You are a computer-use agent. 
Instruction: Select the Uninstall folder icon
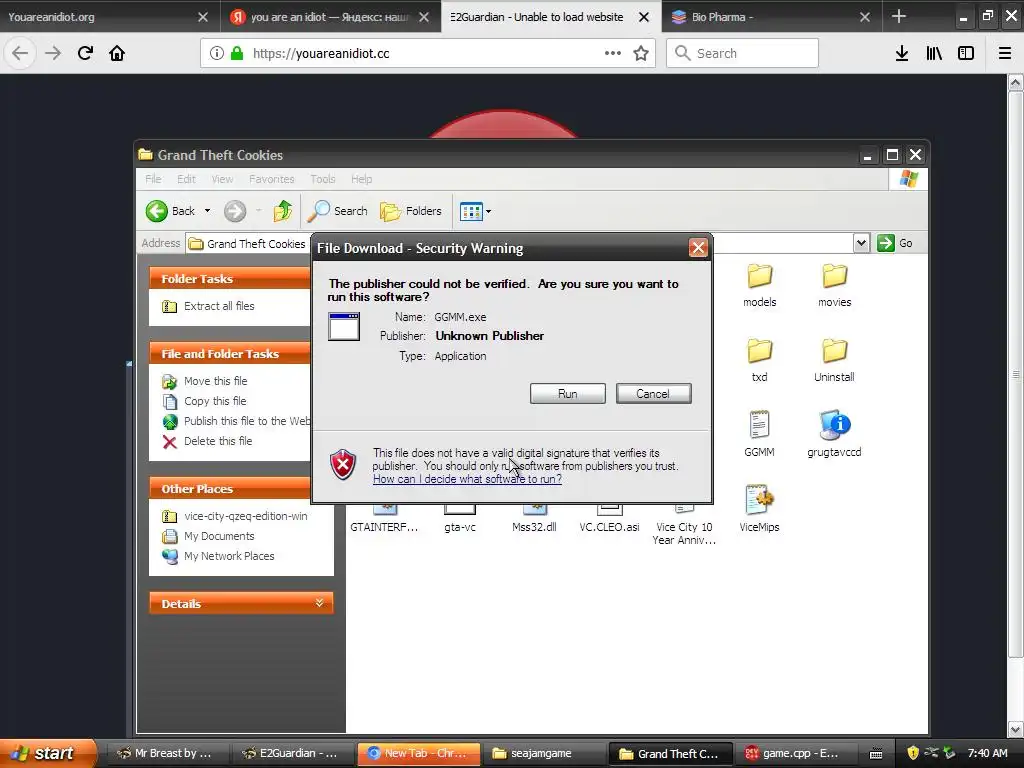tap(835, 351)
